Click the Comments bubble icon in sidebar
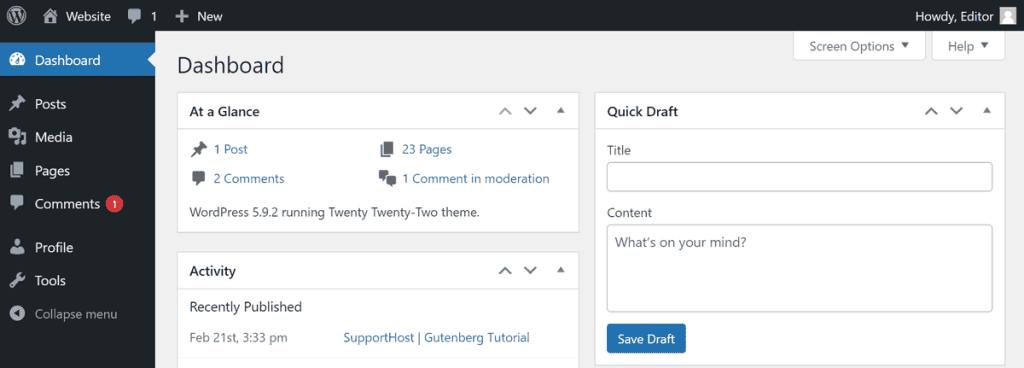This screenshot has width=1024, height=368. point(18,203)
